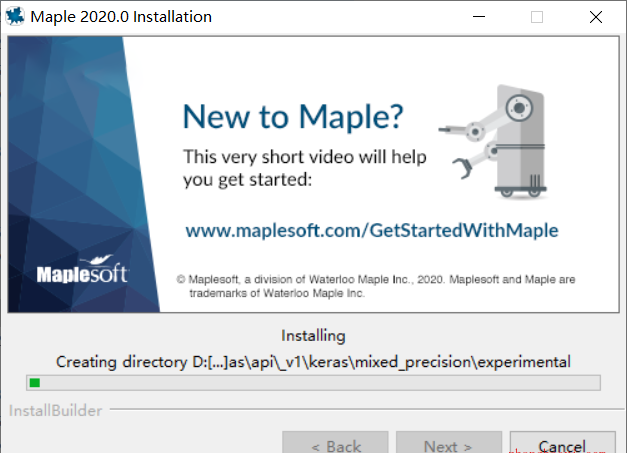627x453 pixels.
Task: Click 'This very short video will help' text
Action: pos(305,157)
